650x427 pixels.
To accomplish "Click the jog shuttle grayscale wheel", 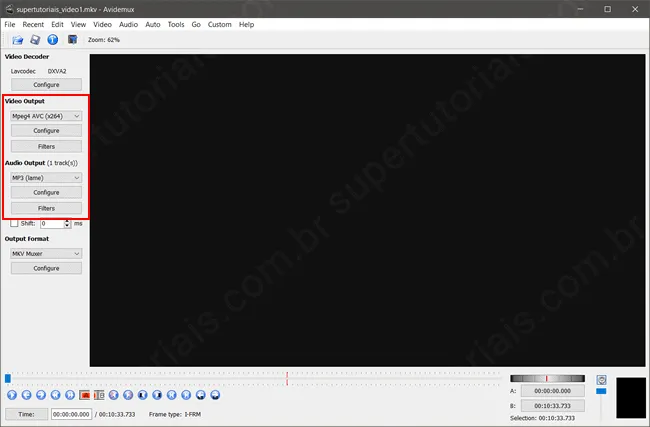I will pos(548,378).
